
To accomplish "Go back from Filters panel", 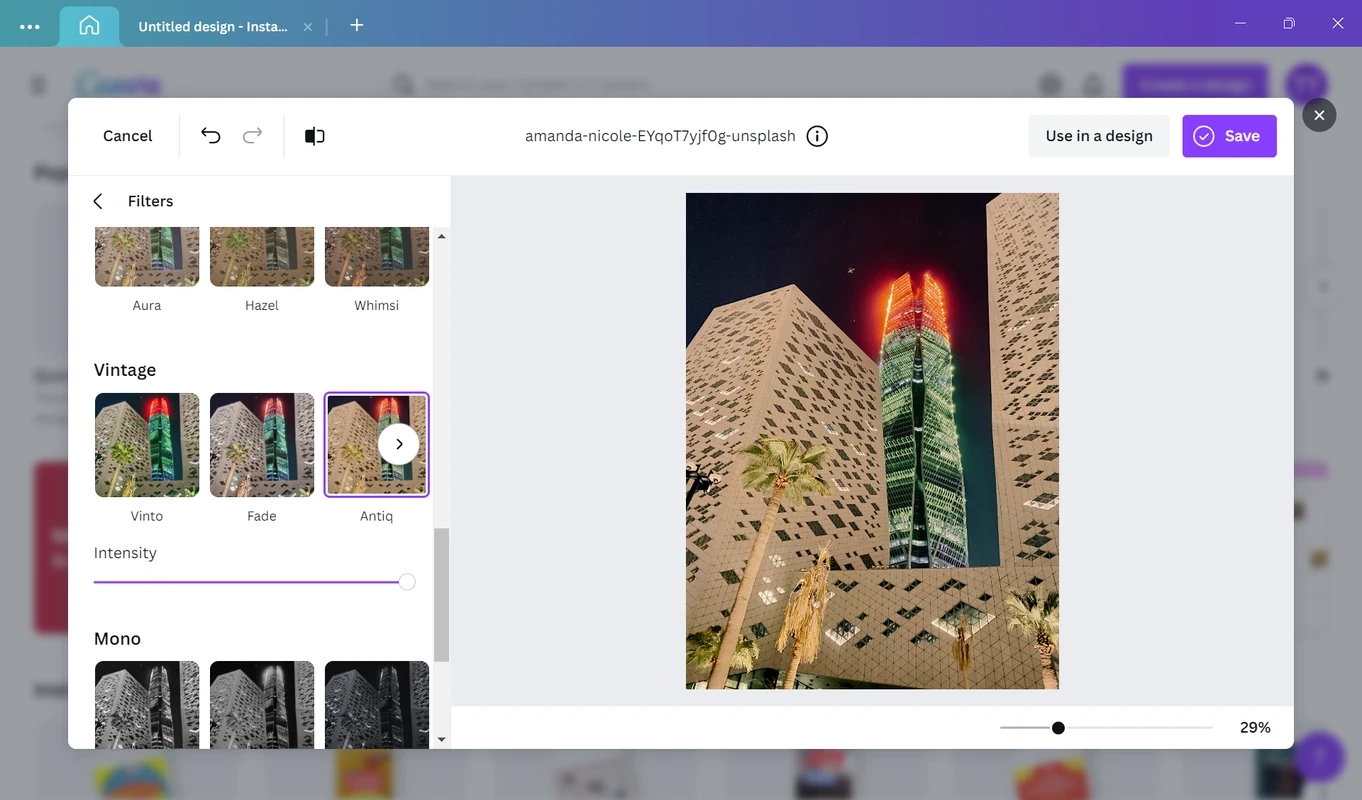I will (98, 201).
